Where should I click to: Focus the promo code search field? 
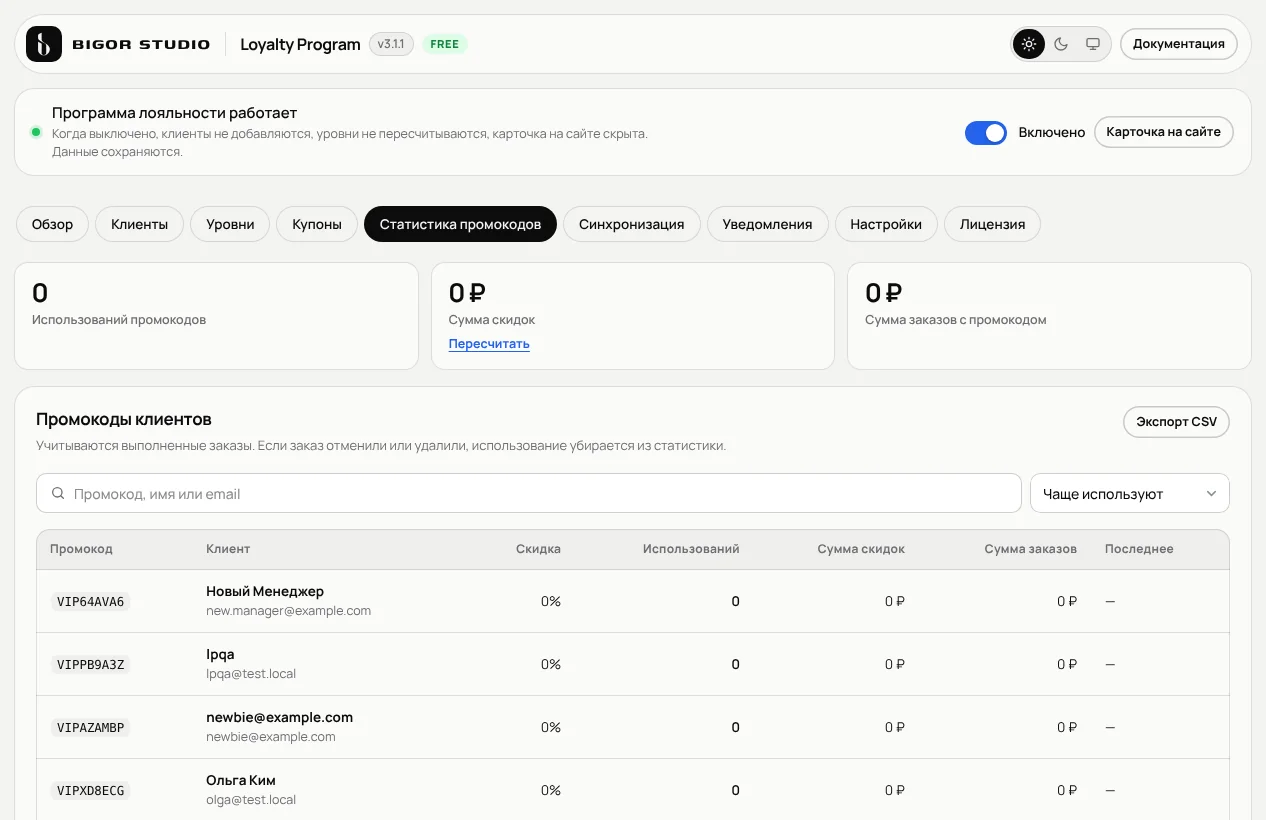pos(529,494)
